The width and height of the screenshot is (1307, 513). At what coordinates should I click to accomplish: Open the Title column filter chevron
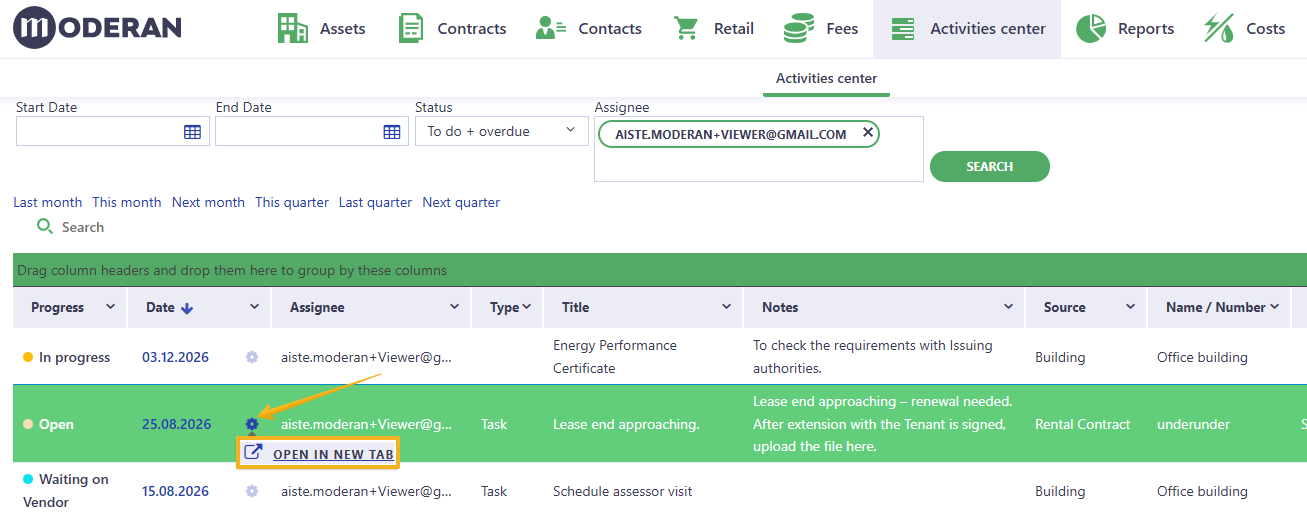pyautogui.click(x=727, y=307)
